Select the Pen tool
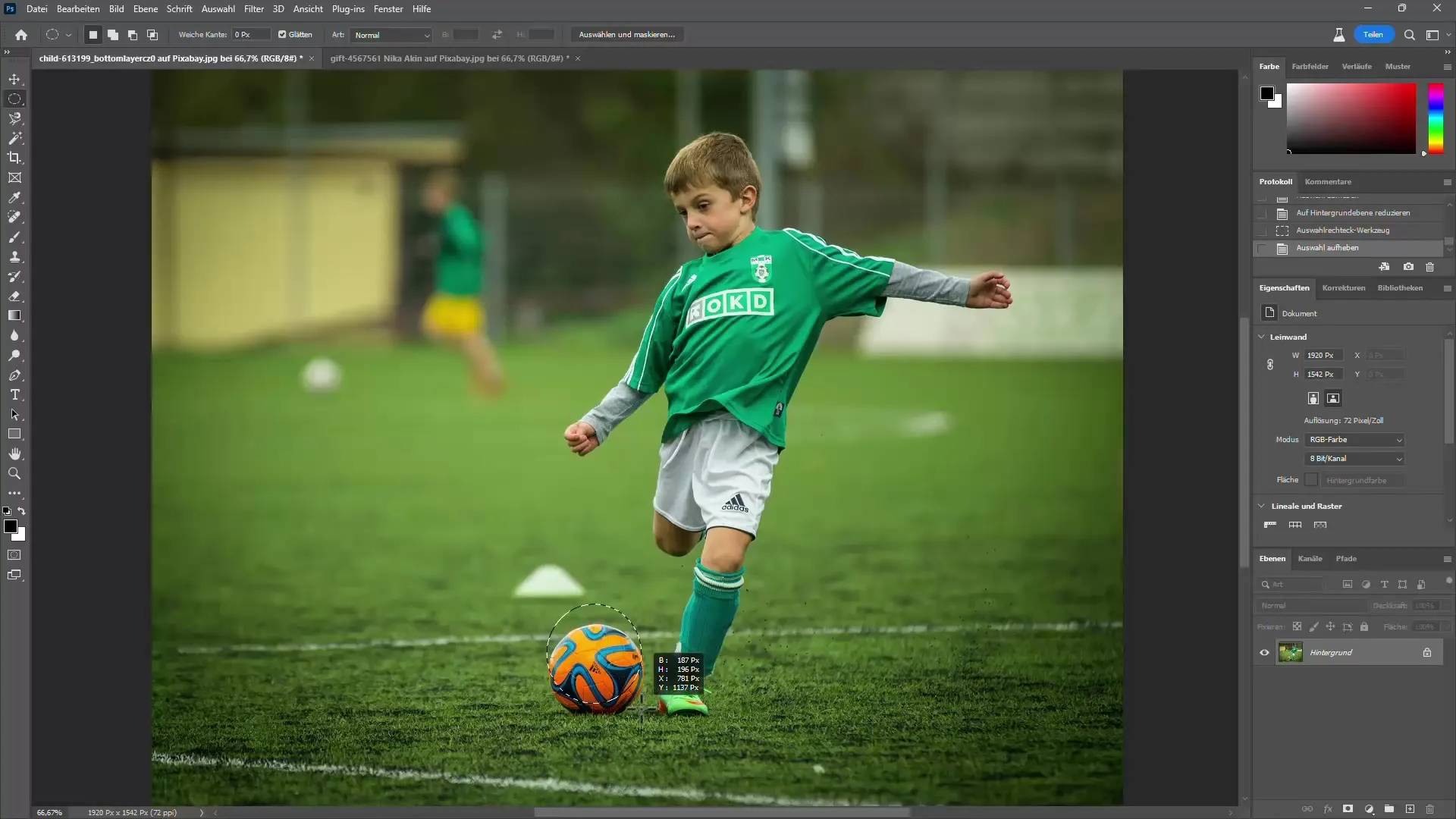The width and height of the screenshot is (1456, 819). click(x=14, y=375)
